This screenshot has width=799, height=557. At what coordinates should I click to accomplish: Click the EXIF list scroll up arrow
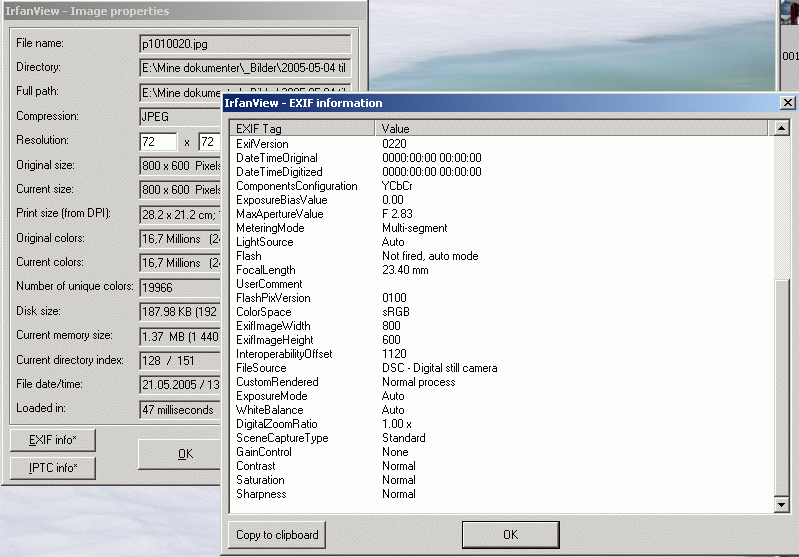click(x=781, y=128)
